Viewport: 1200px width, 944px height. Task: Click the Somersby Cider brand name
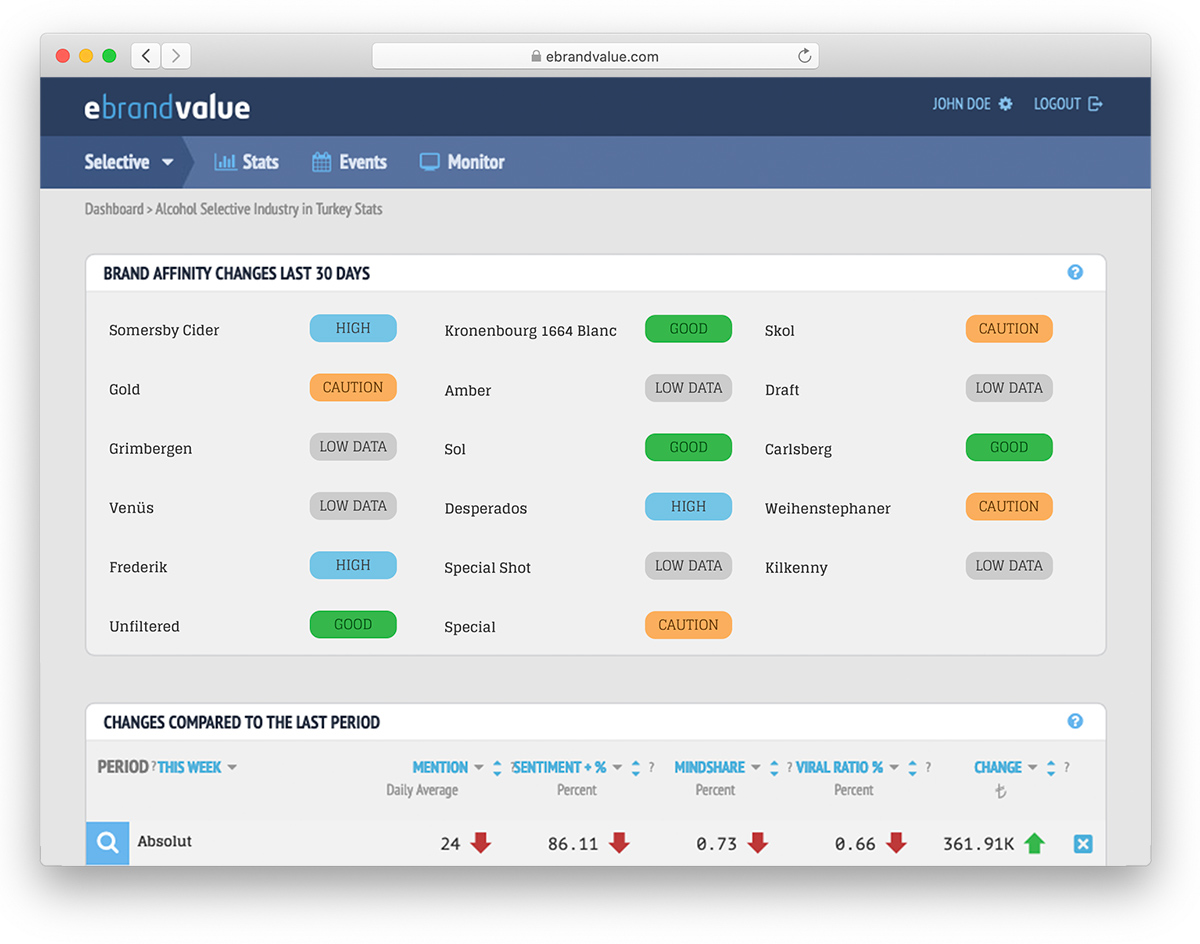(164, 330)
